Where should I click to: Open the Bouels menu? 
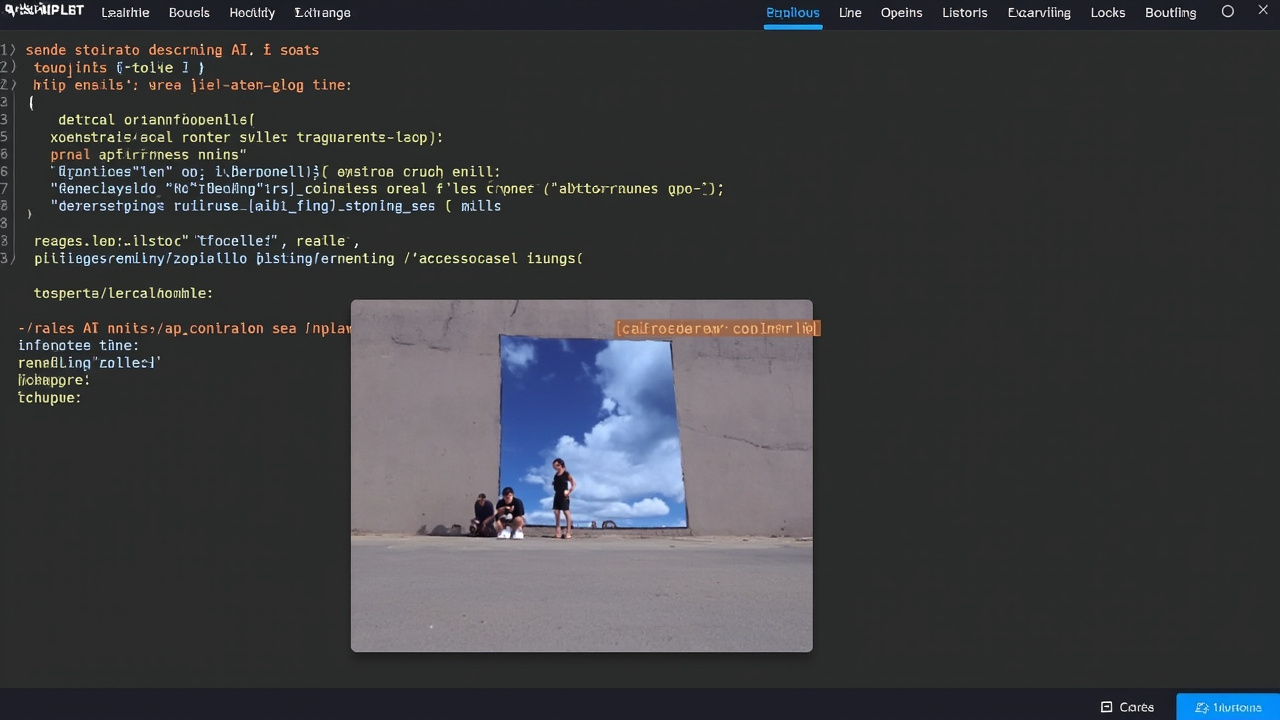189,13
